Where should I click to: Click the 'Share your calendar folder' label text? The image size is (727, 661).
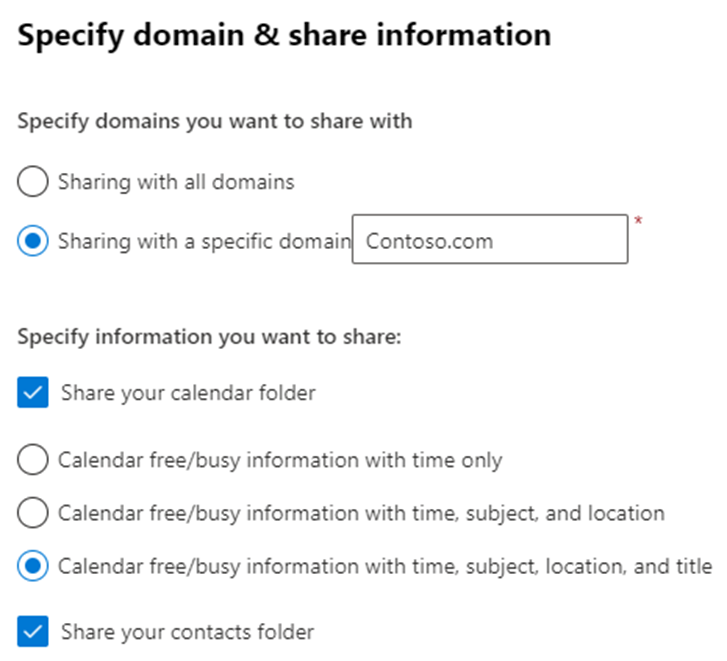(x=188, y=393)
